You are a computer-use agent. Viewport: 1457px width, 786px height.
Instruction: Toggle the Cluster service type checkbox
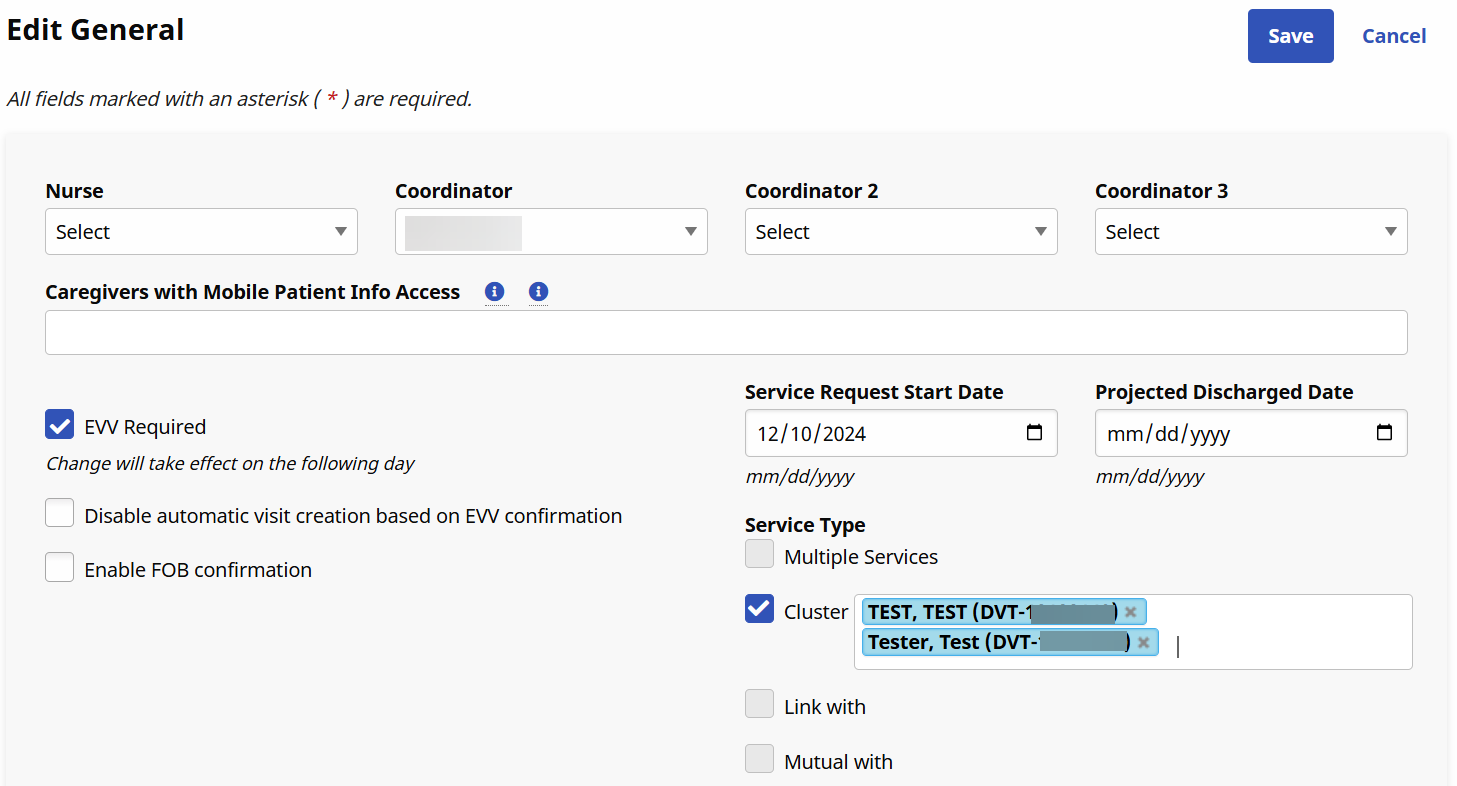760,609
